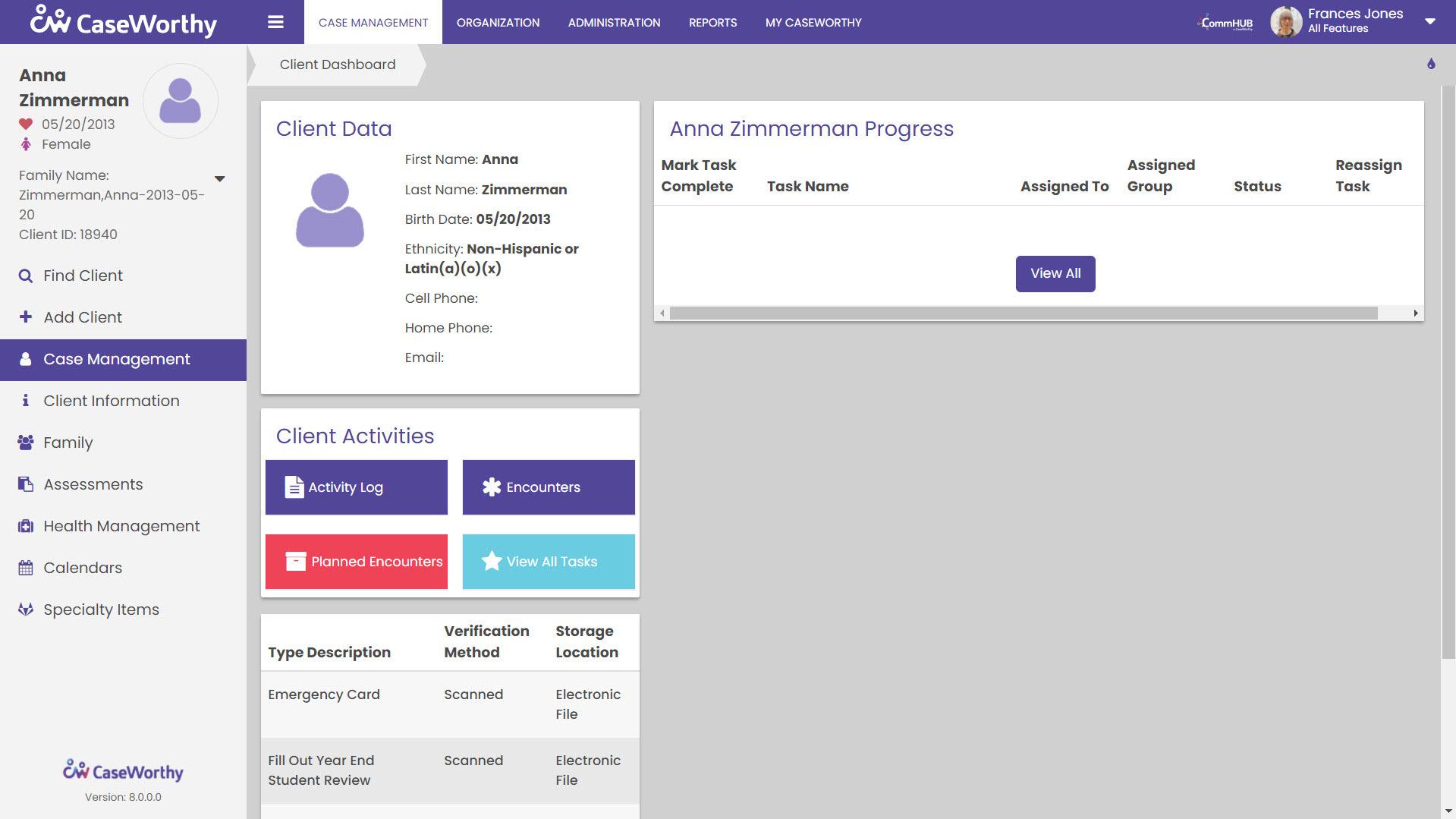Open the hamburger navigation menu

click(275, 22)
